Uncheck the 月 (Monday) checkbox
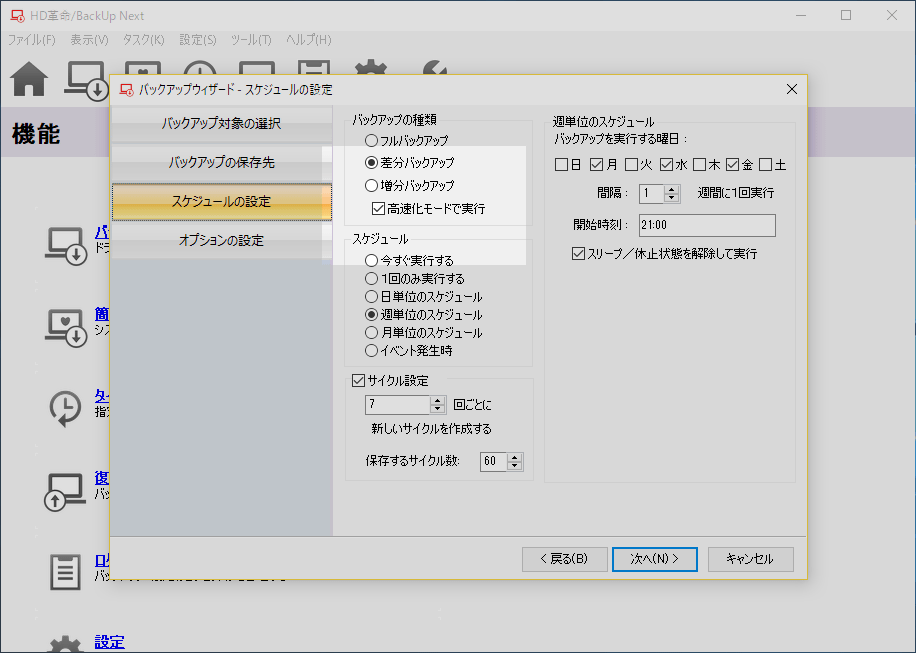 [x=596, y=165]
